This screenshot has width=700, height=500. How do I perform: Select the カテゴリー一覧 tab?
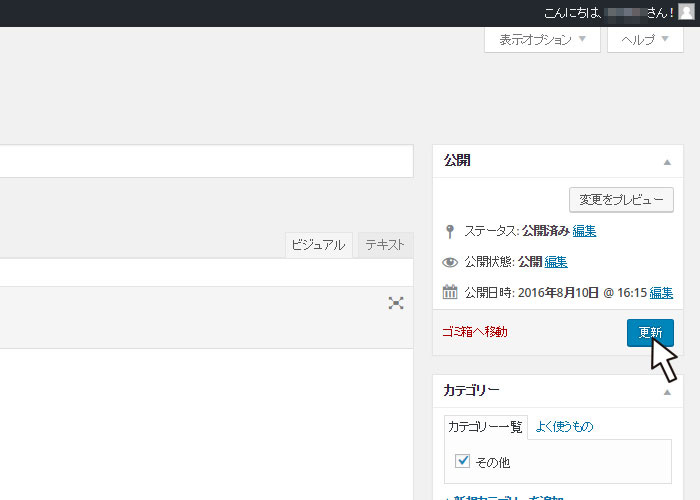pyautogui.click(x=485, y=427)
